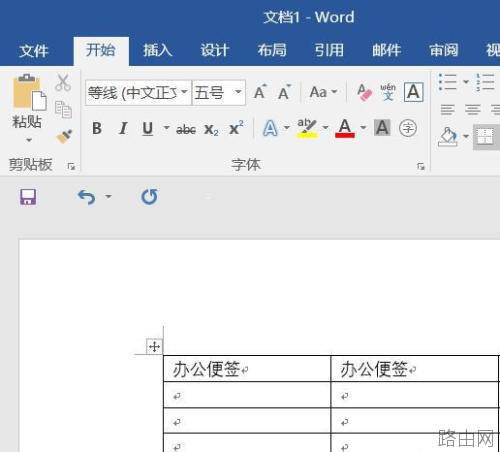Image resolution: width=500 pixels, height=452 pixels.
Task: Switch to the 引用 tab
Action: coord(329,50)
